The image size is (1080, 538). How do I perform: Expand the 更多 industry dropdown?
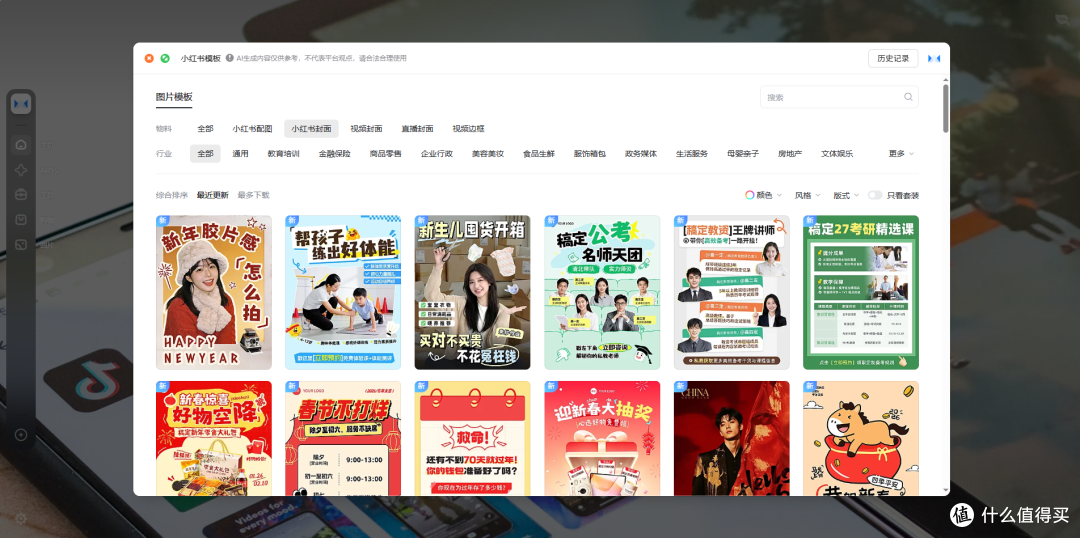tap(901, 154)
